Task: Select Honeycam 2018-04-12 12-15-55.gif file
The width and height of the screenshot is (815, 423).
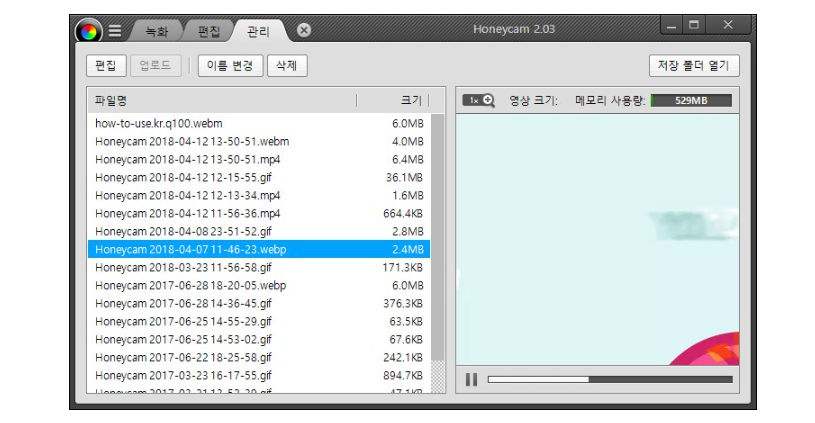Action: [x=183, y=177]
